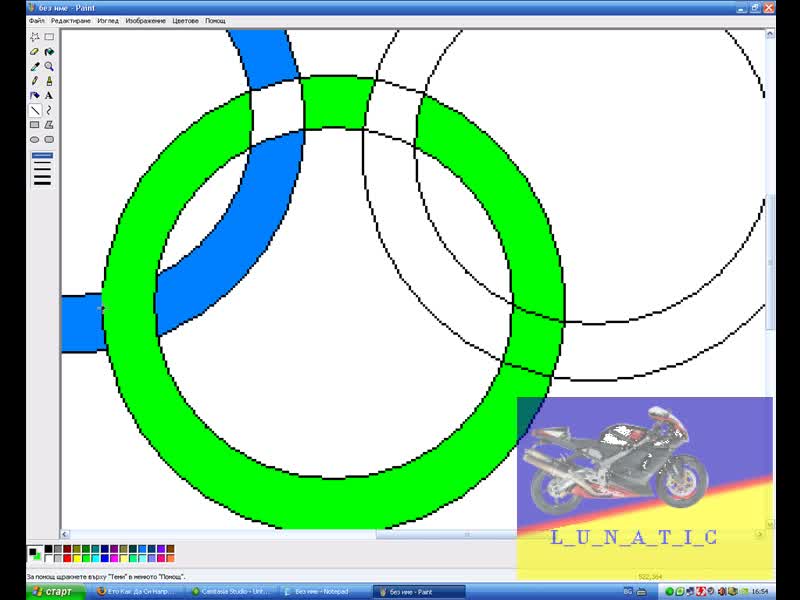The image size is (800, 600).
Task: Select the Airbrush spray tool
Action: (x=35, y=95)
